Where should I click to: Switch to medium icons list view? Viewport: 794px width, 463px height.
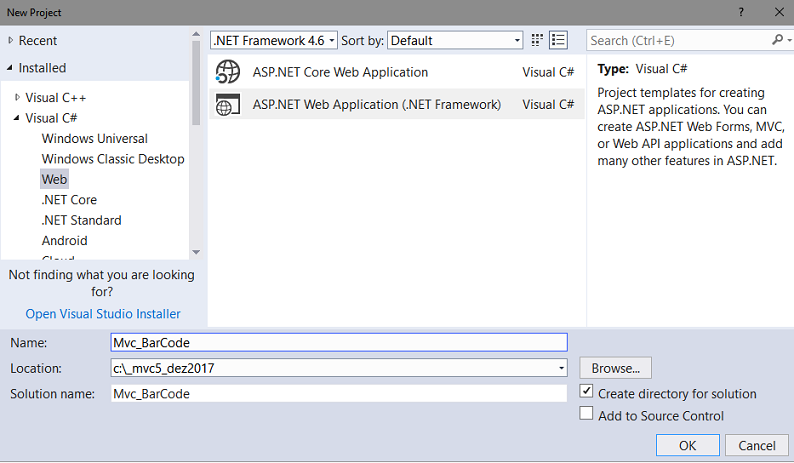click(559, 40)
